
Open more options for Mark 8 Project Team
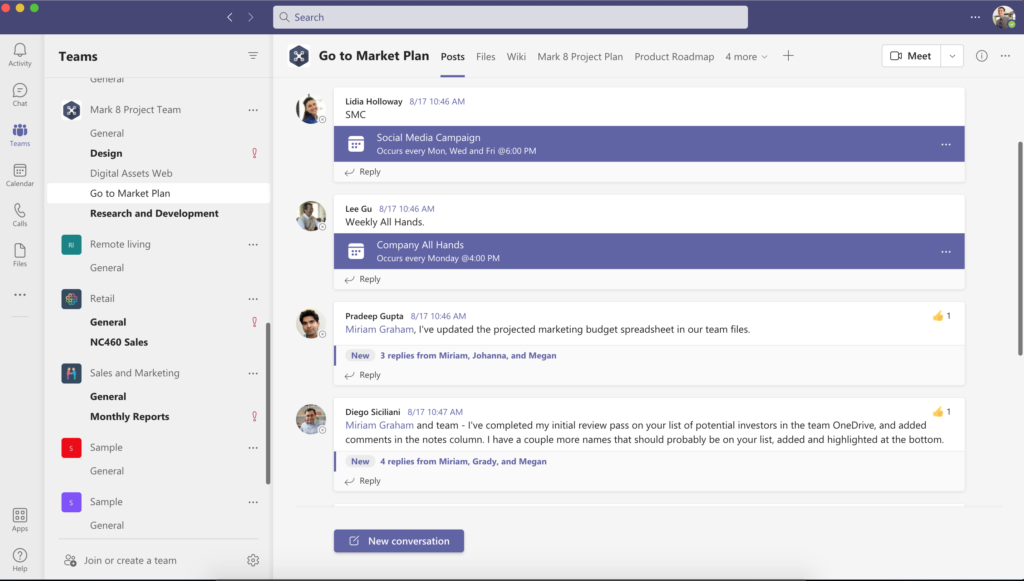(253, 110)
